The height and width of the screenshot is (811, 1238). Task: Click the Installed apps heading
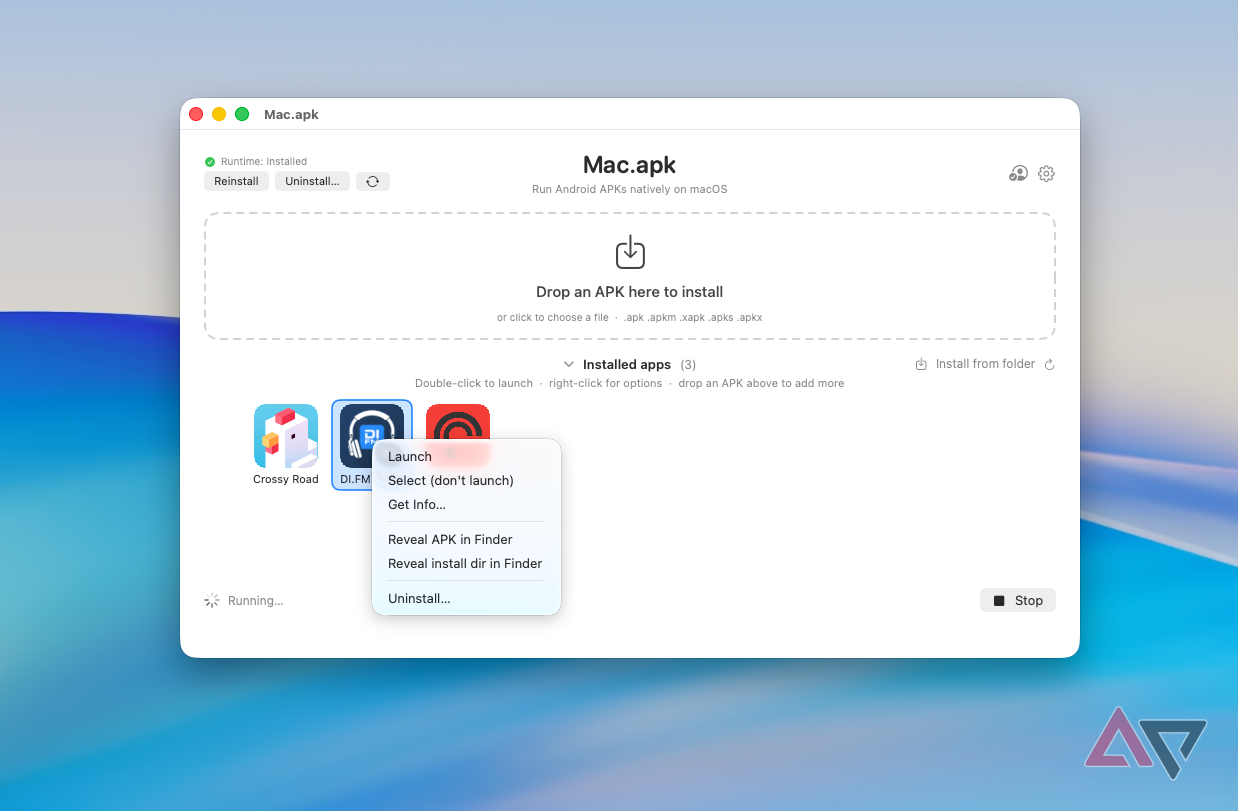(627, 365)
